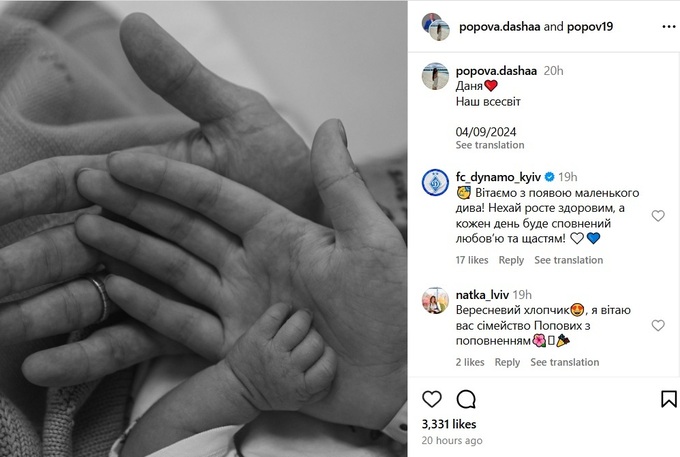View the 3,331 likes list
This screenshot has height=457, width=680.
click(449, 424)
